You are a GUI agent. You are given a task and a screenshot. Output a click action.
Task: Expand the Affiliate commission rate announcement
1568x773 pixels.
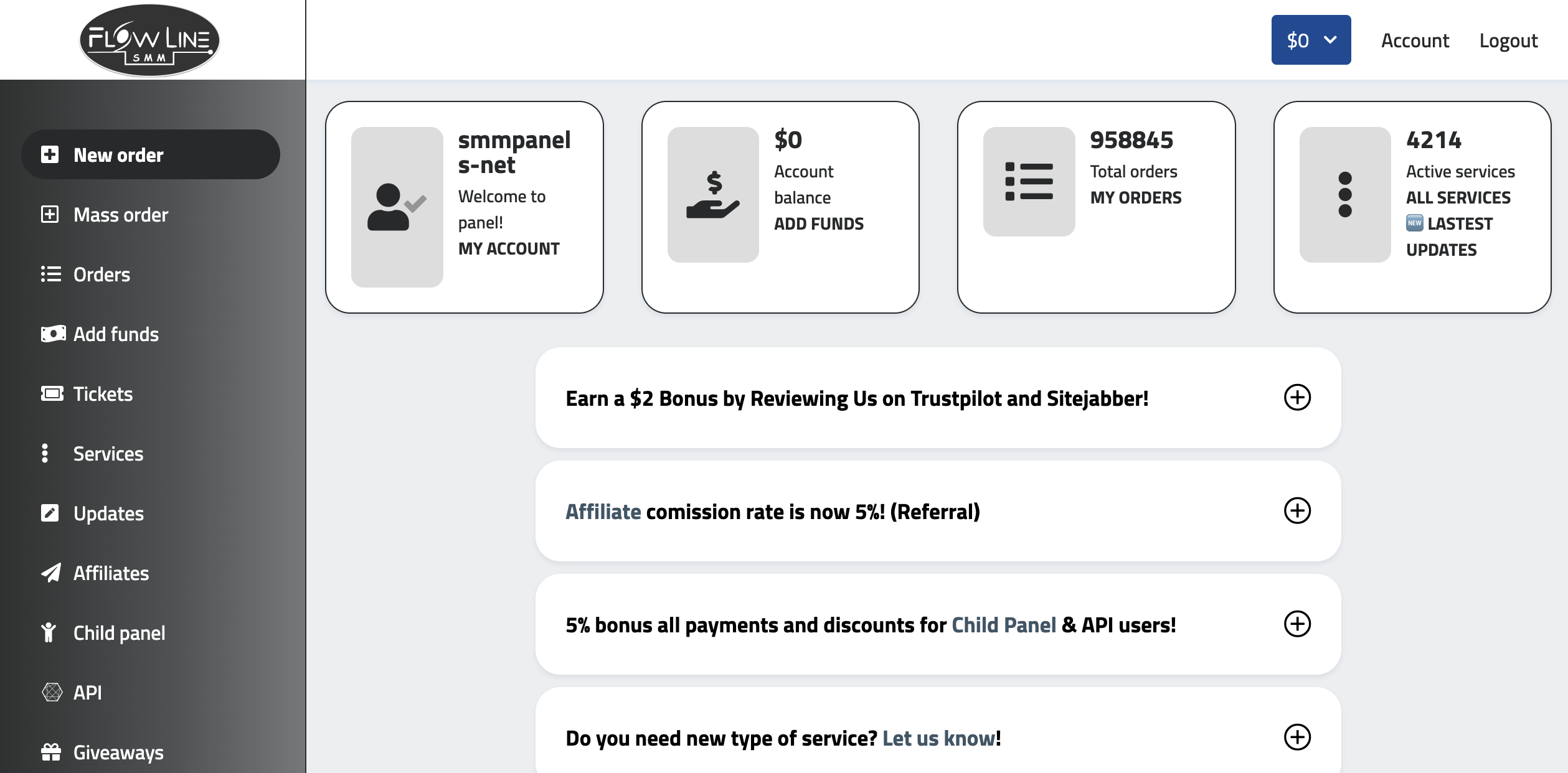tap(1297, 510)
